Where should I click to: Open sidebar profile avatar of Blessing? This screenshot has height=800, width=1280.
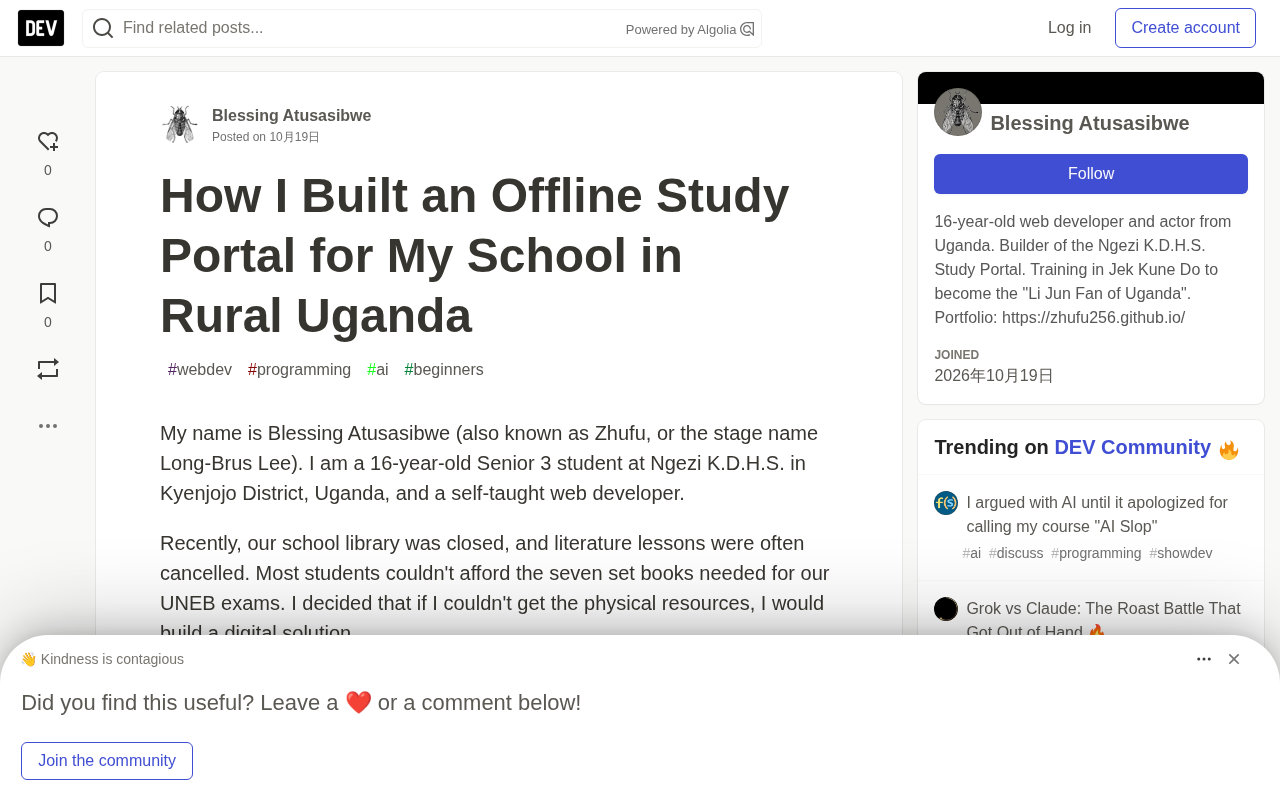click(958, 112)
